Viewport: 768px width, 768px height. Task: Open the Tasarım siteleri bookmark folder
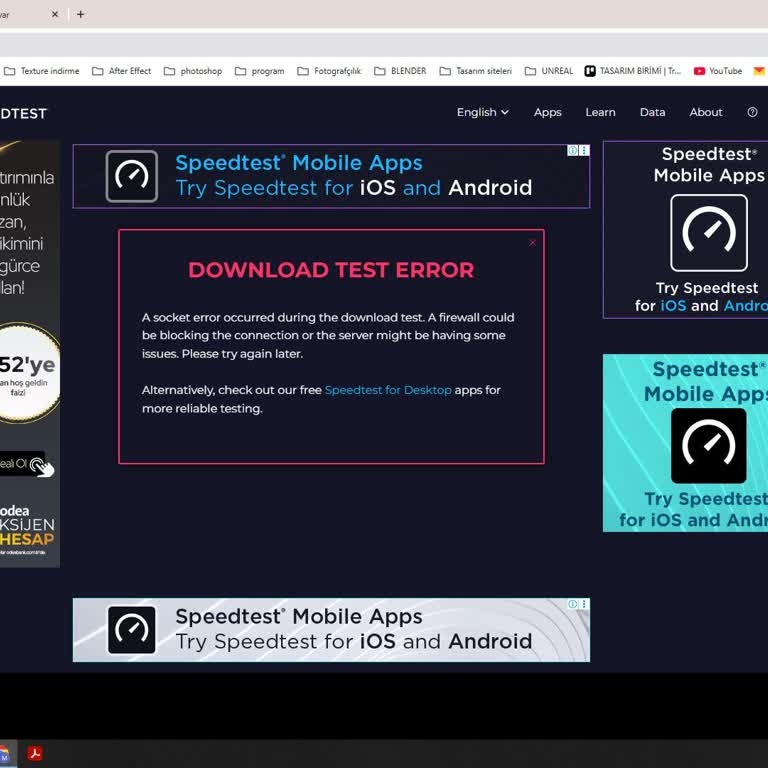(476, 71)
